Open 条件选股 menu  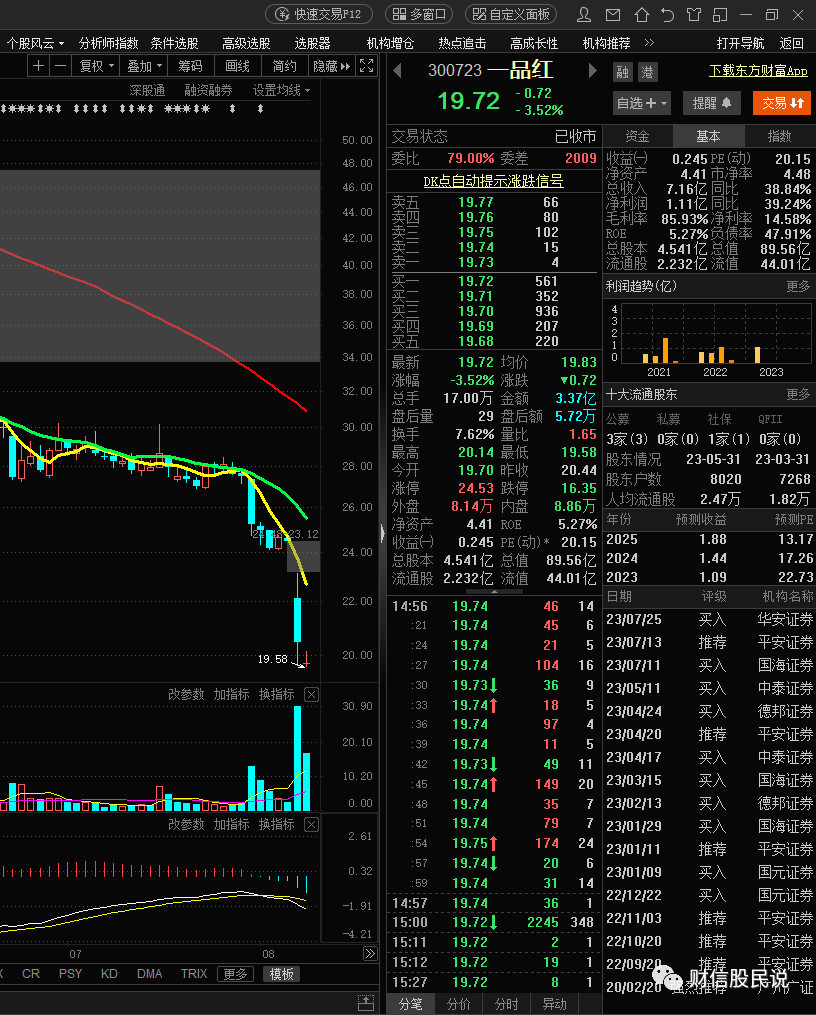click(x=174, y=43)
